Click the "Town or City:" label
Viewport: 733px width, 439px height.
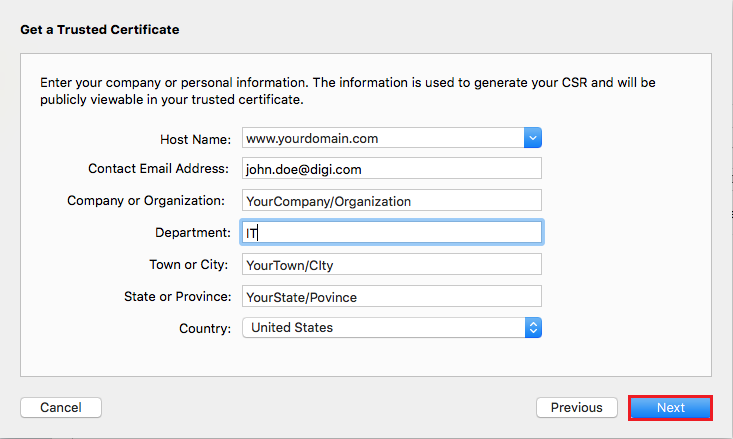pos(189,264)
